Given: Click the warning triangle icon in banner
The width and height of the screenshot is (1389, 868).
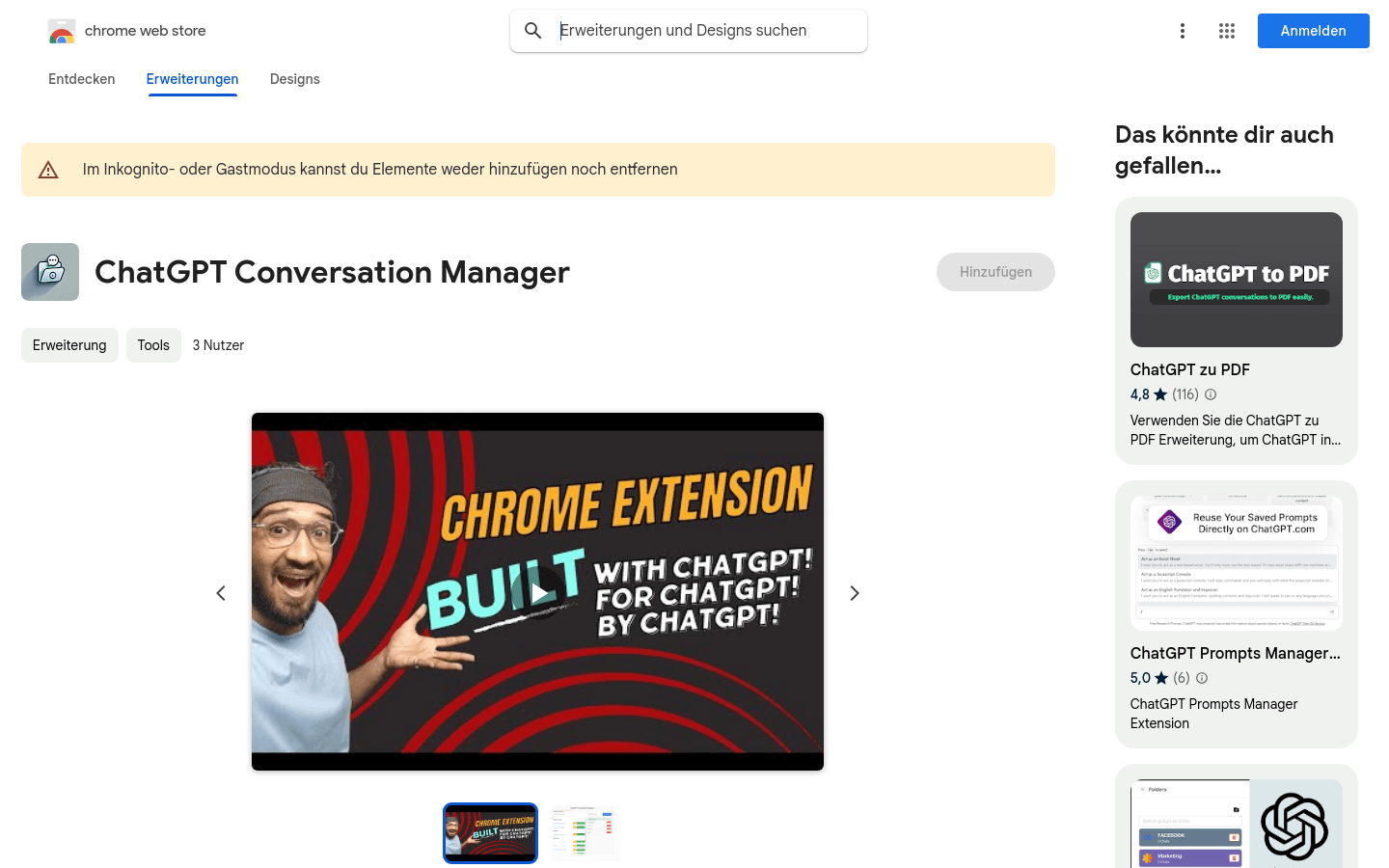Looking at the screenshot, I should coord(48,170).
